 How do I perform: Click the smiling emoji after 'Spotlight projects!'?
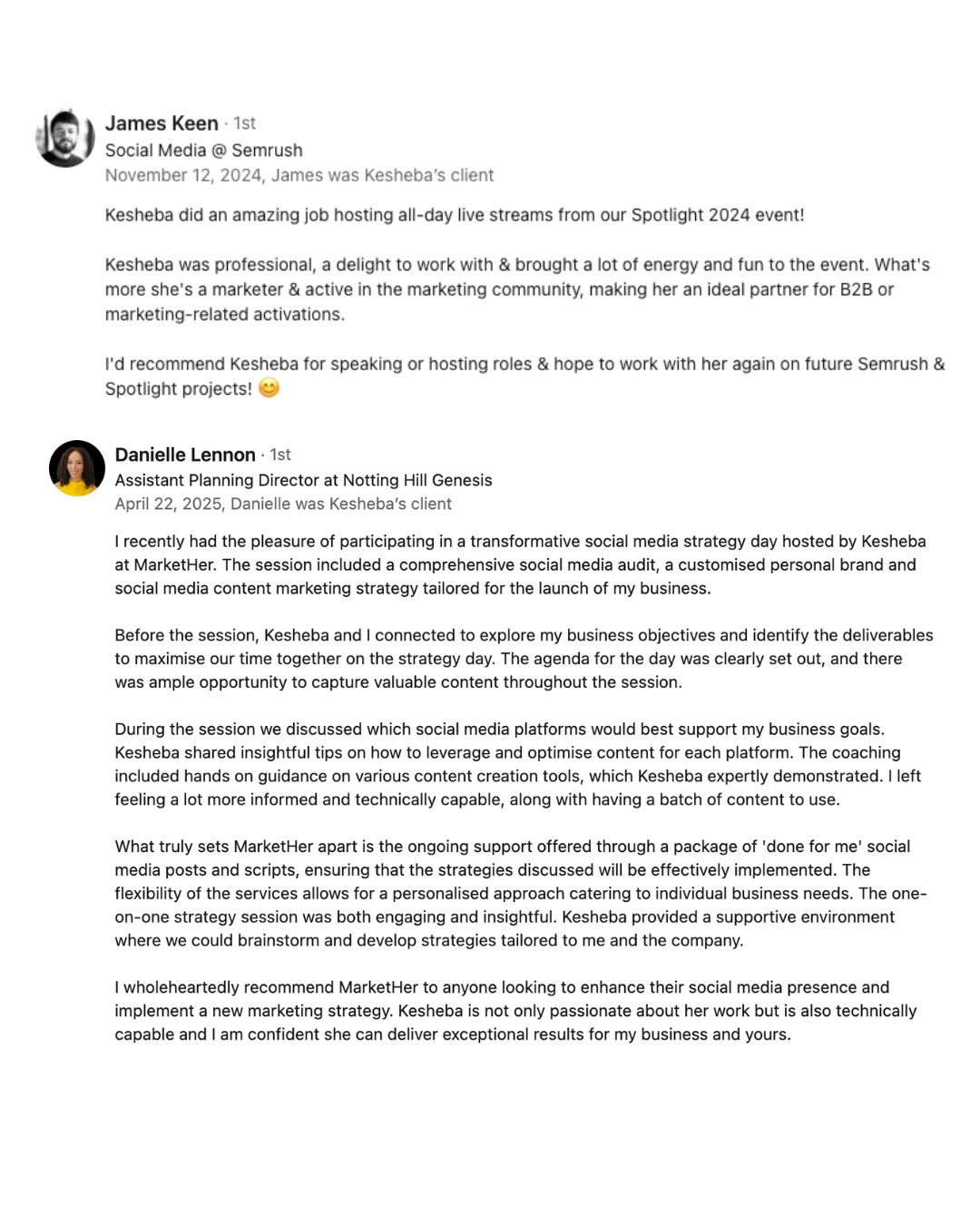pos(269,388)
